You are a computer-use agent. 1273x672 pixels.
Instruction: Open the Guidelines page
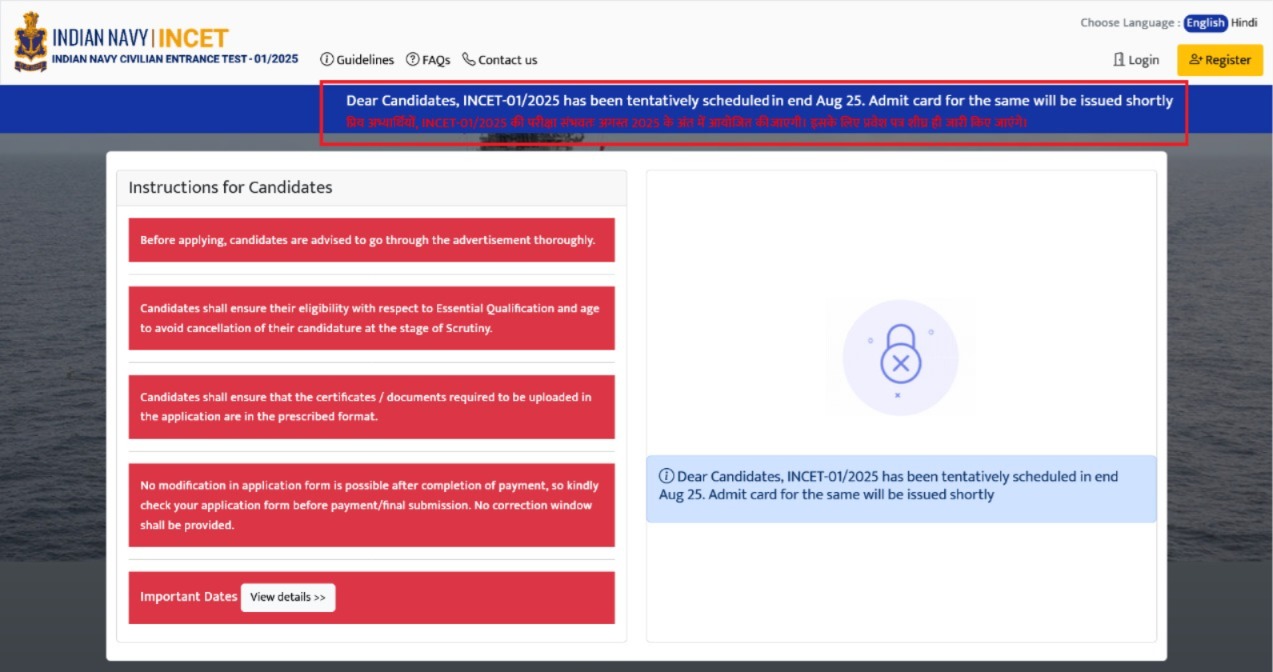[357, 60]
